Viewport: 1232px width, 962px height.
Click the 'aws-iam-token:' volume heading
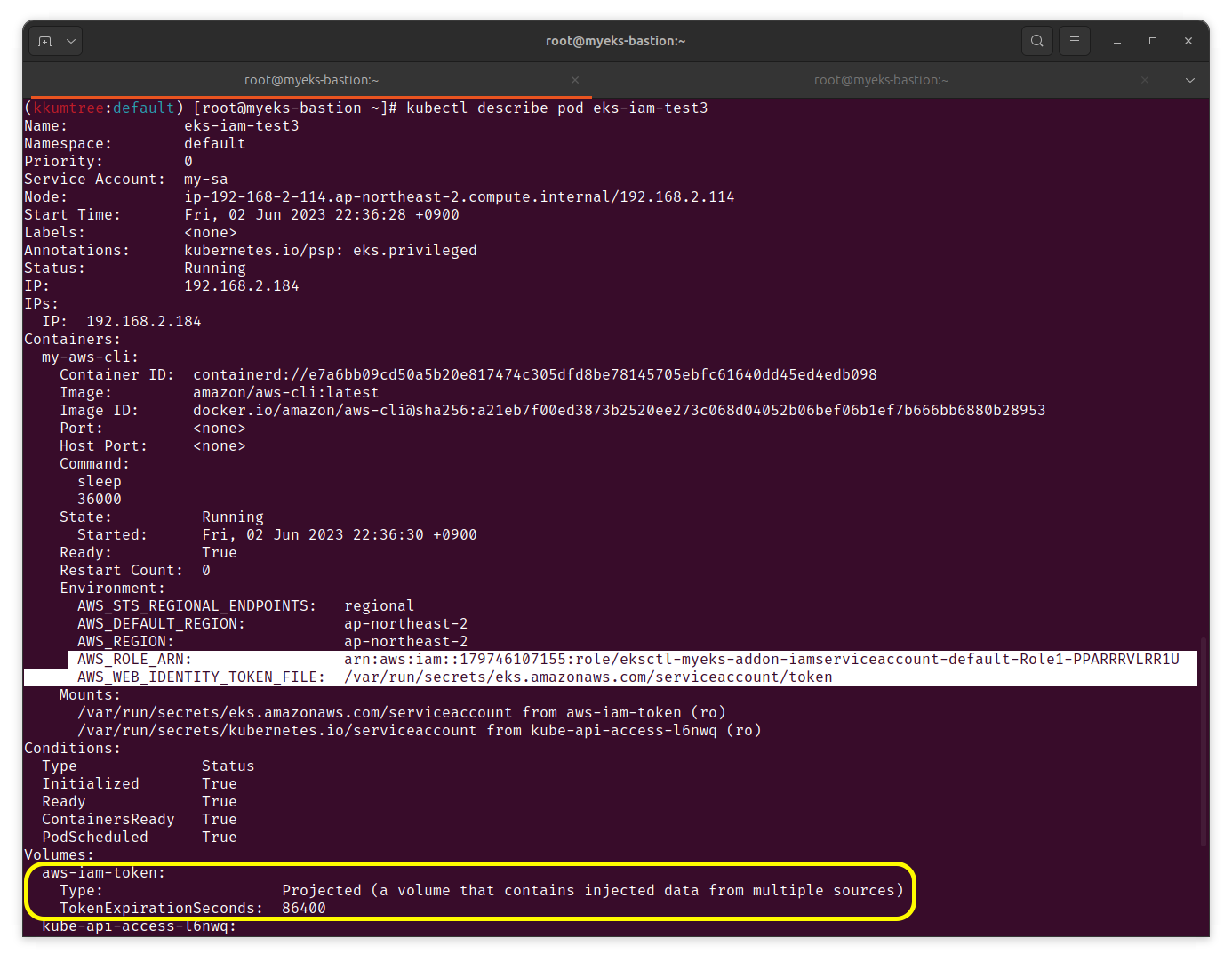click(104, 872)
